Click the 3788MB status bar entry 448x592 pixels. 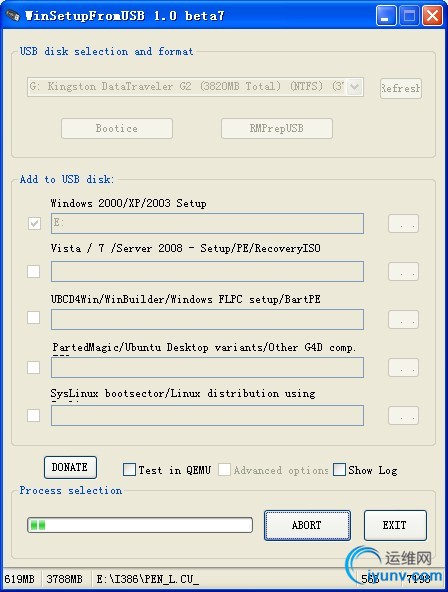pos(65,579)
